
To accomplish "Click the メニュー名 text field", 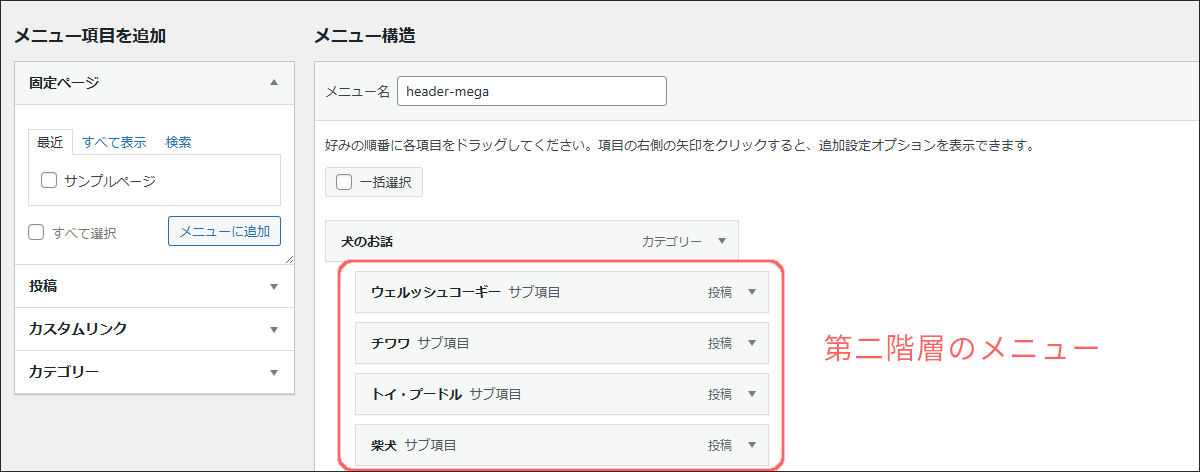I will 531,91.
